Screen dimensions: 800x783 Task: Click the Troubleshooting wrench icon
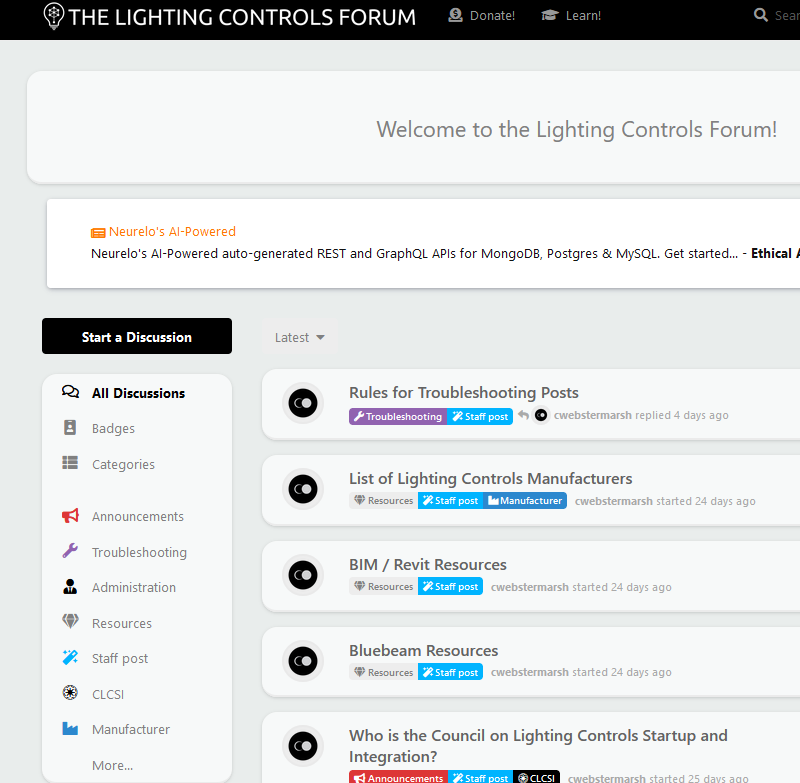tap(70, 551)
